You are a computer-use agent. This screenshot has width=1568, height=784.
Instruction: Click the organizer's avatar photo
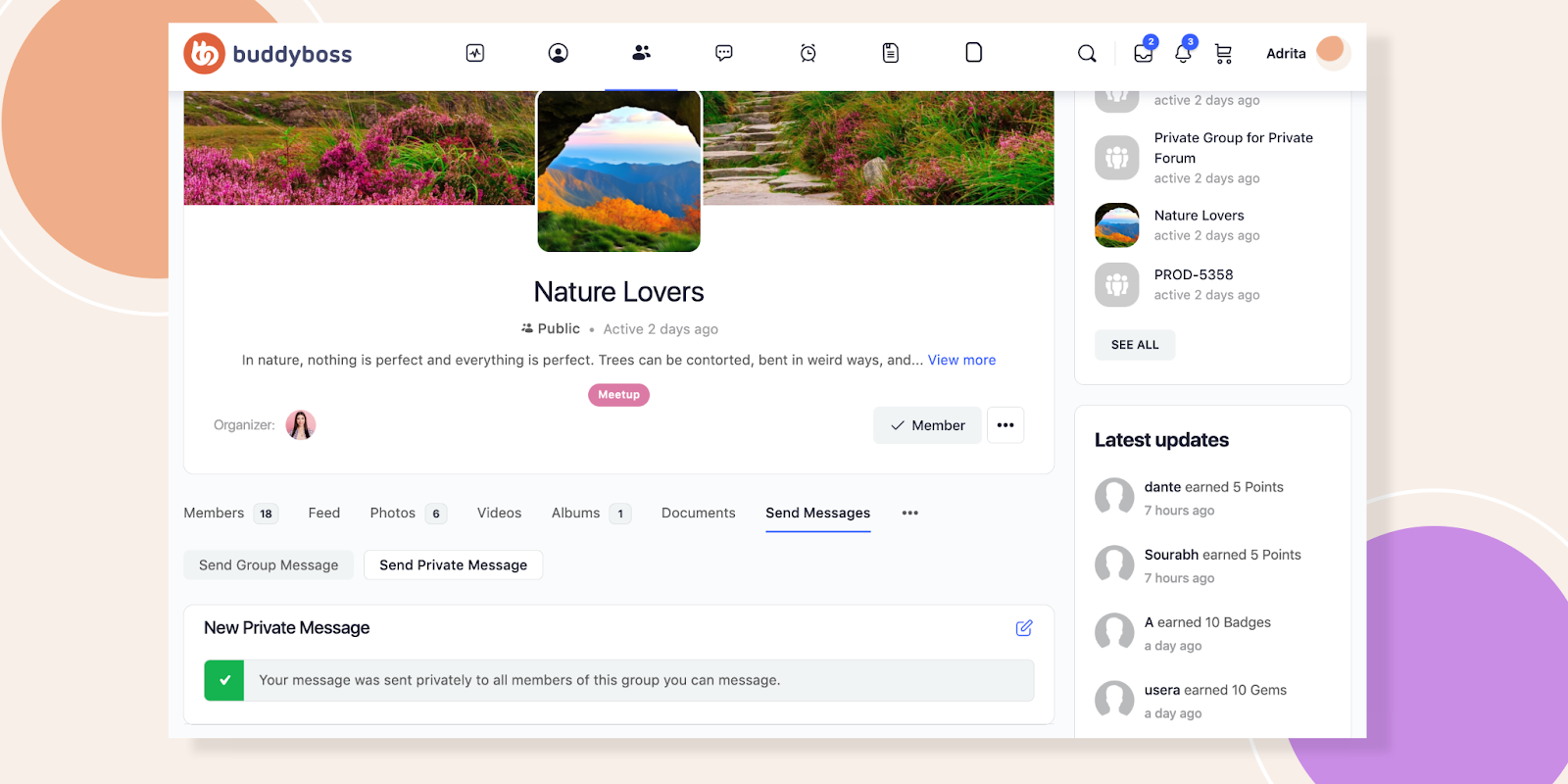(301, 425)
